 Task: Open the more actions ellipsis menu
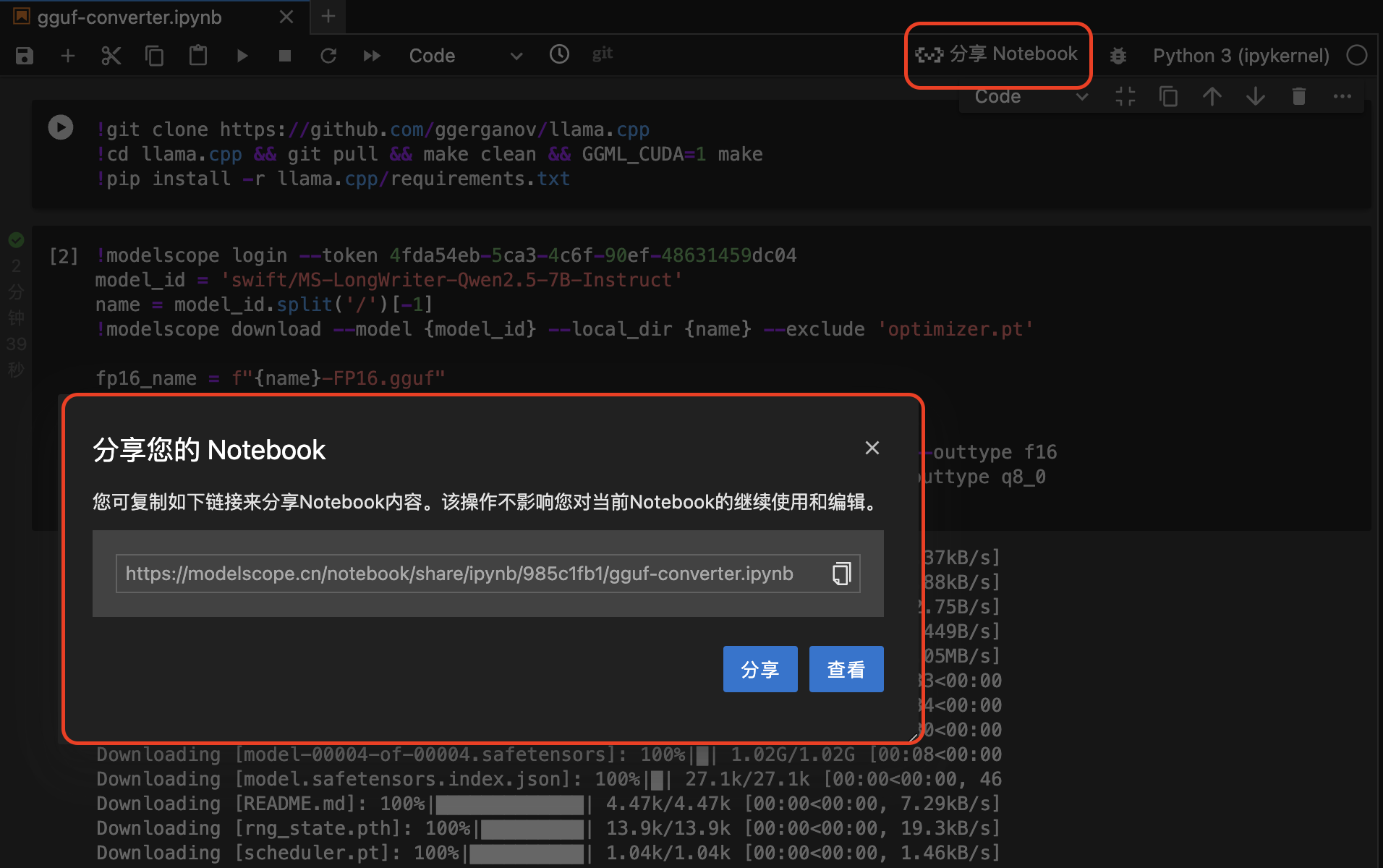pos(1342,95)
